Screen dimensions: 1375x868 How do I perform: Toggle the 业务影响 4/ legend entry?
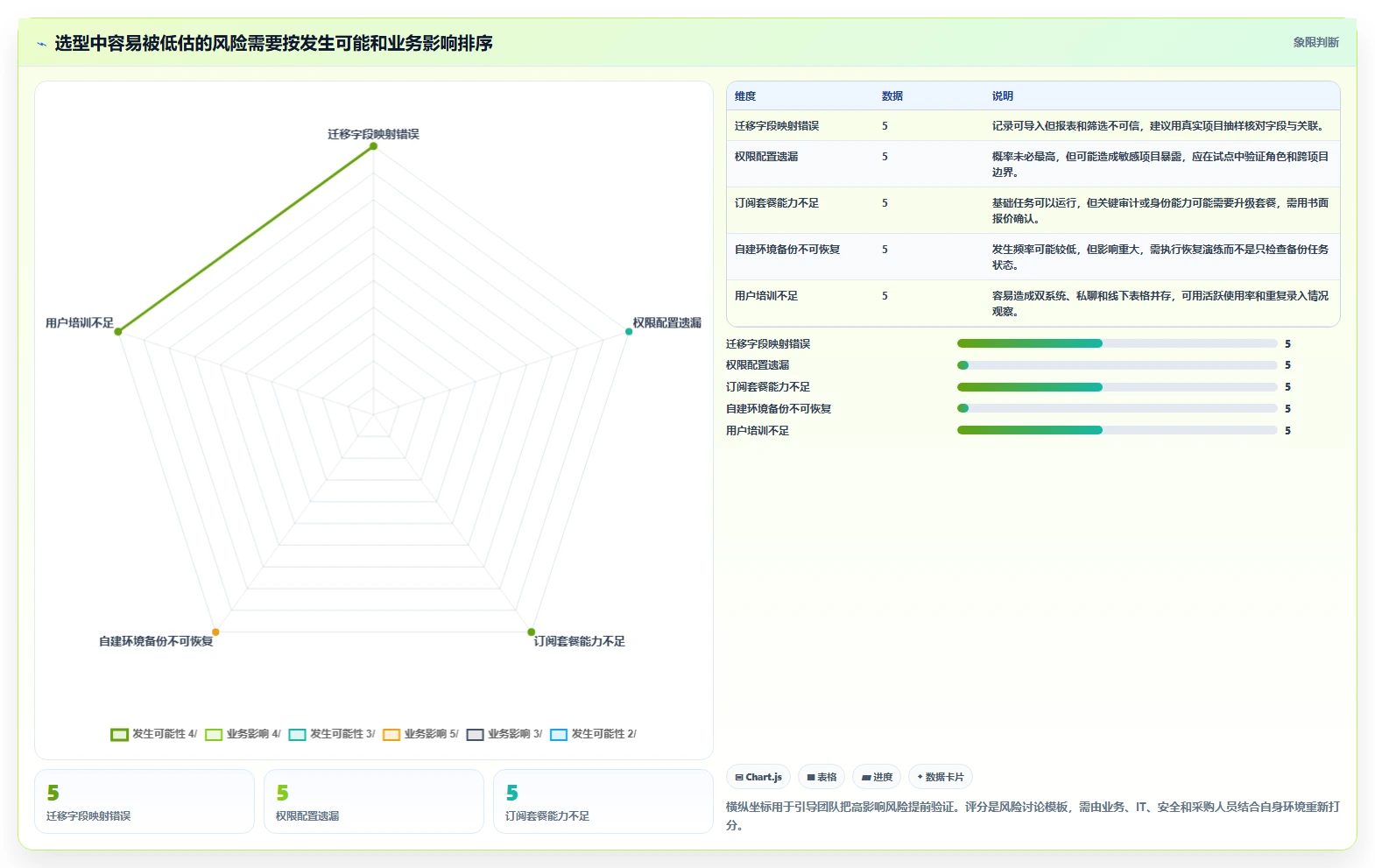pos(243,734)
